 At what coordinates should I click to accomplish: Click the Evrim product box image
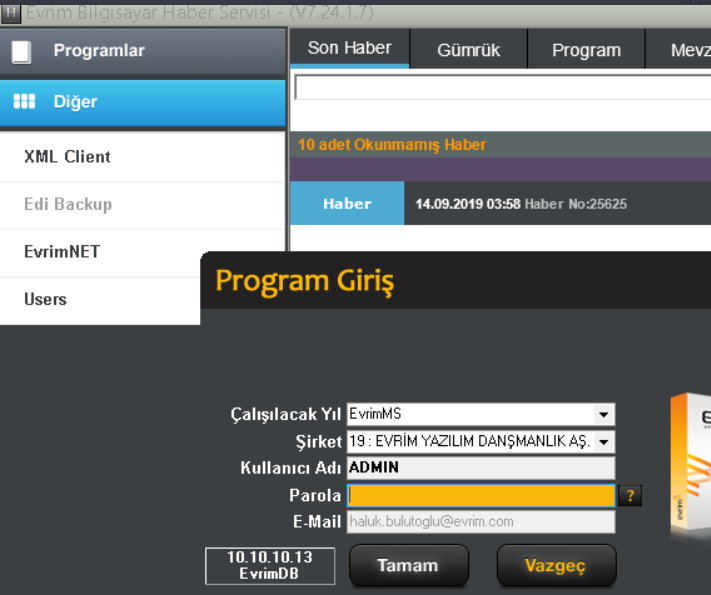(691, 465)
